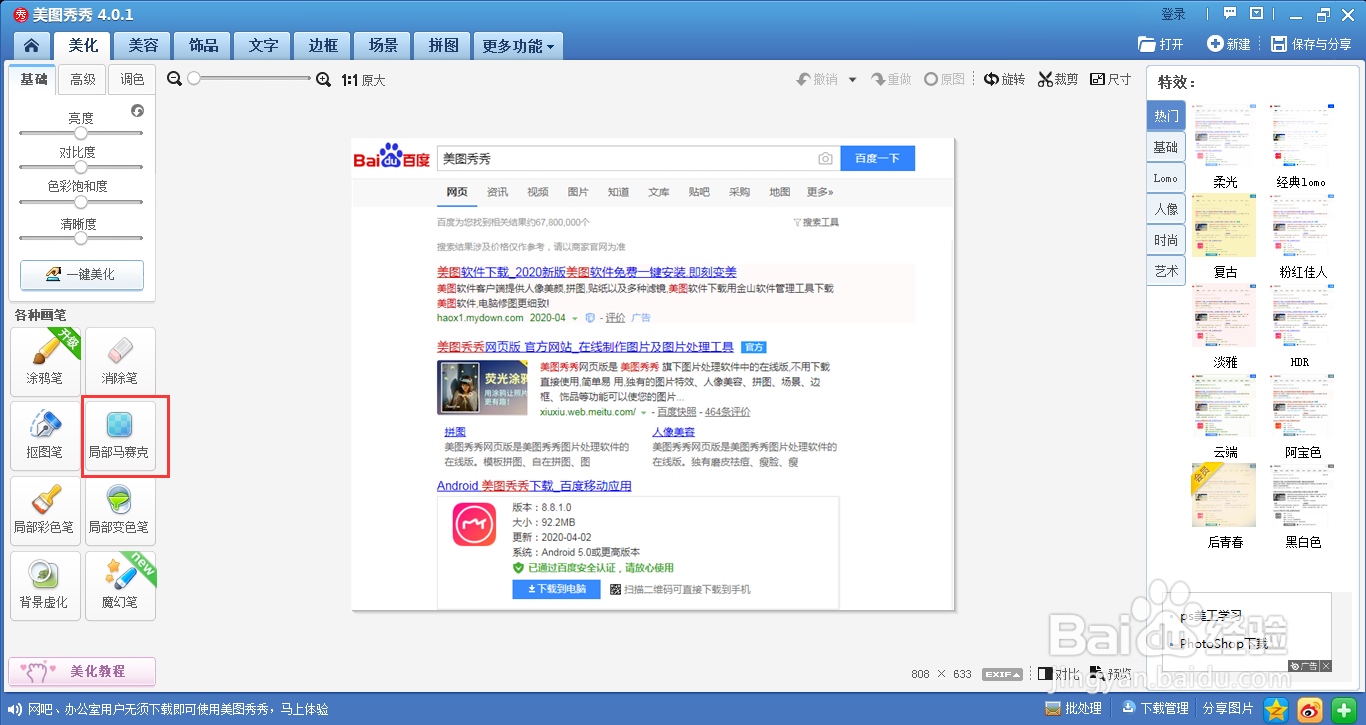Switch to the 场景 tab
1366x725 pixels.
[383, 46]
